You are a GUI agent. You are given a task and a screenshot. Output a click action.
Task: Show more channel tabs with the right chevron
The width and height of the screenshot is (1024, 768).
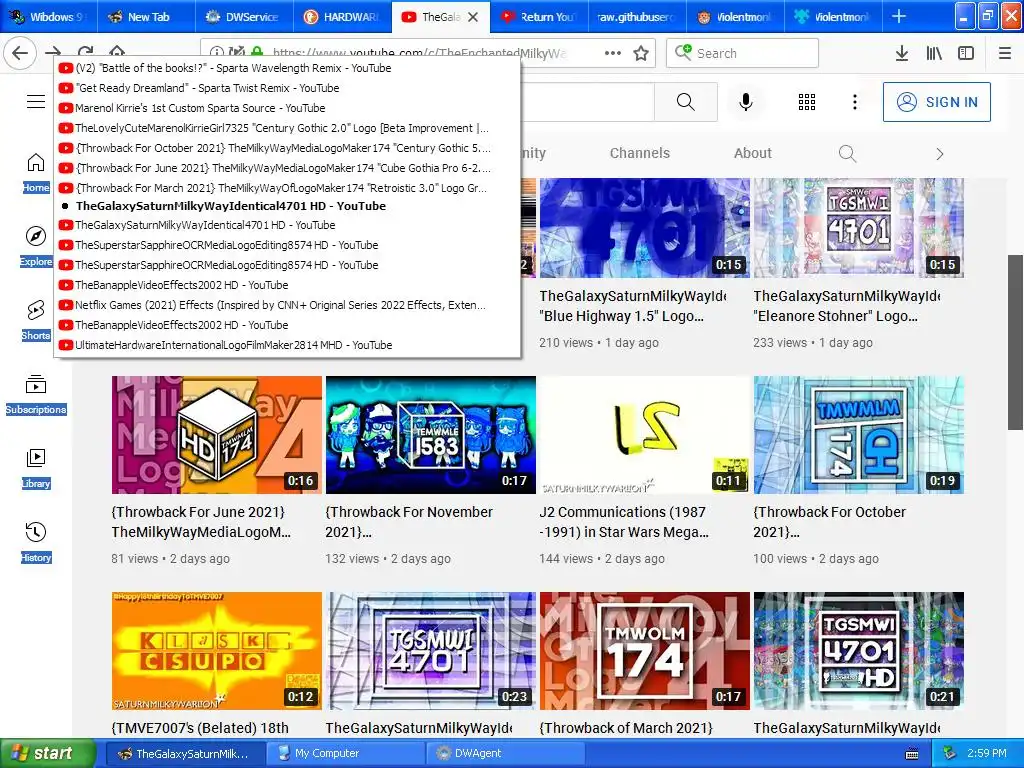[940, 154]
